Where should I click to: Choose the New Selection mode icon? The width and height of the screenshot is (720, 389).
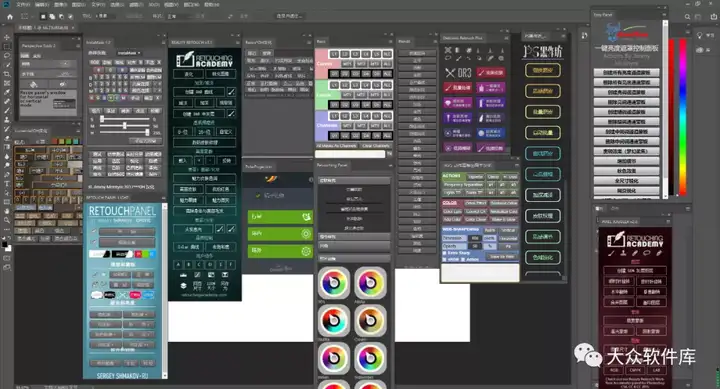(x=43, y=17)
